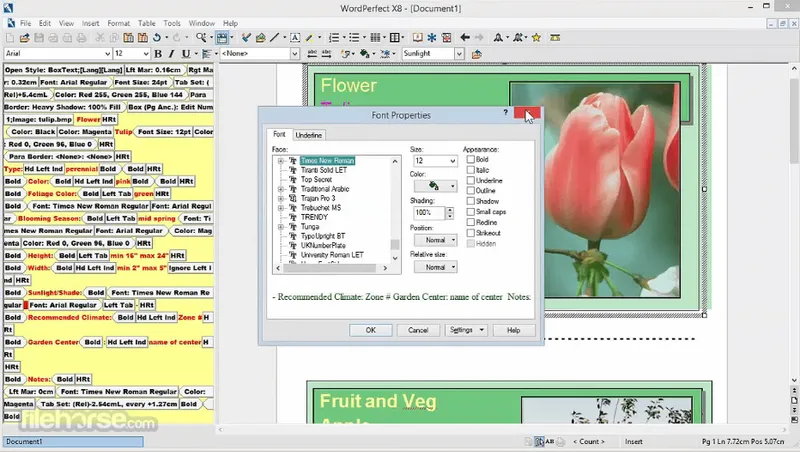Screen dimensions: 800x452
Task: Click the folder icon beside Sunlight box
Action: tap(477, 54)
